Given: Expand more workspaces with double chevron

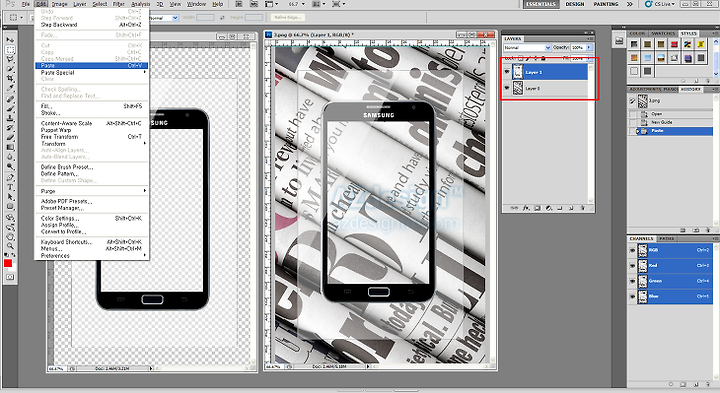Looking at the screenshot, I should [x=630, y=4].
